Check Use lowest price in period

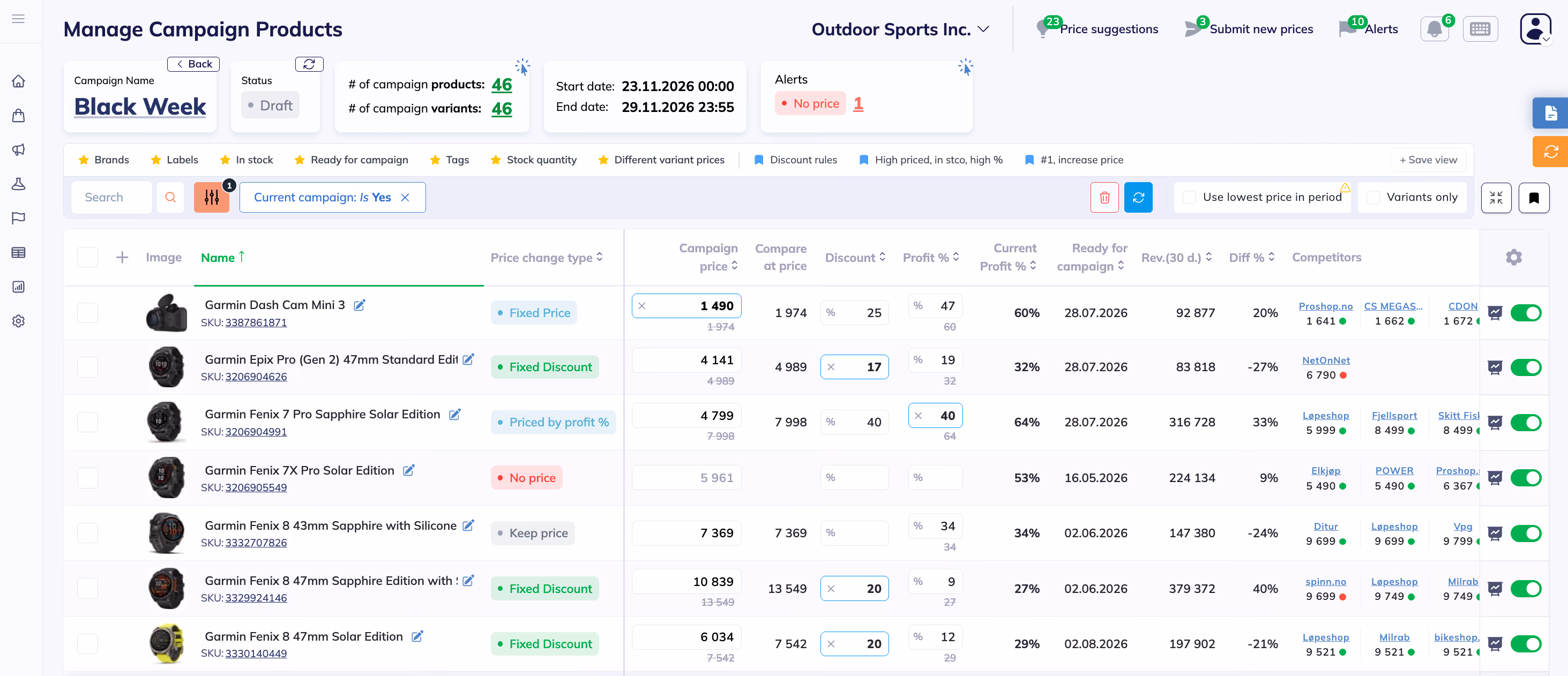click(1189, 197)
